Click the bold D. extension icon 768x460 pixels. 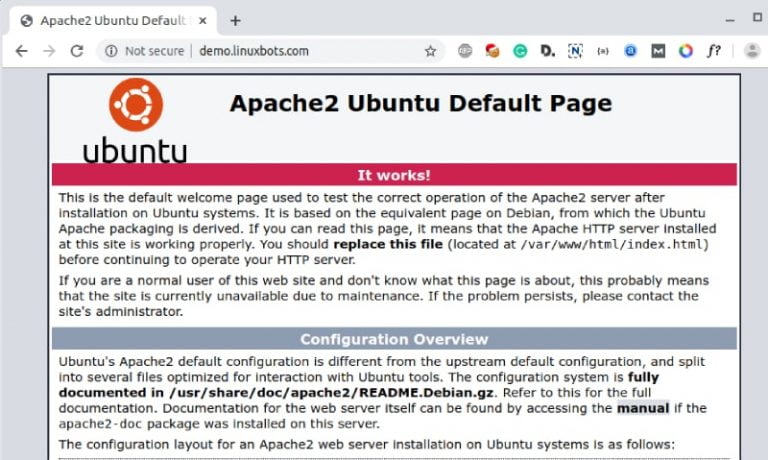[548, 50]
